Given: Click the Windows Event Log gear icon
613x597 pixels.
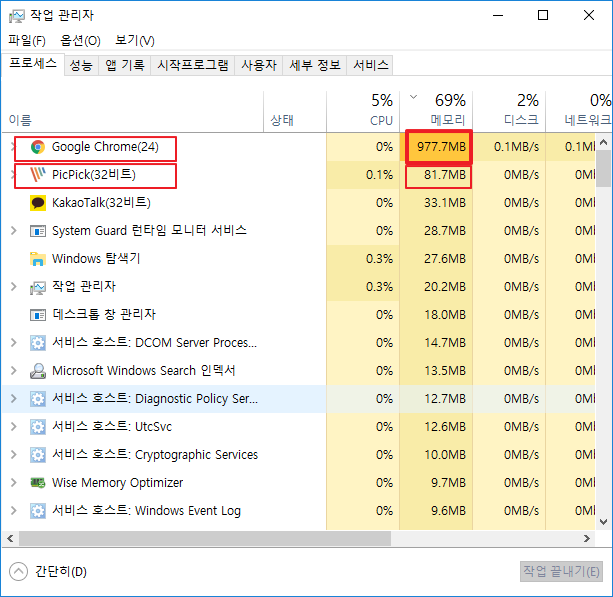Looking at the screenshot, I should 38,511.
